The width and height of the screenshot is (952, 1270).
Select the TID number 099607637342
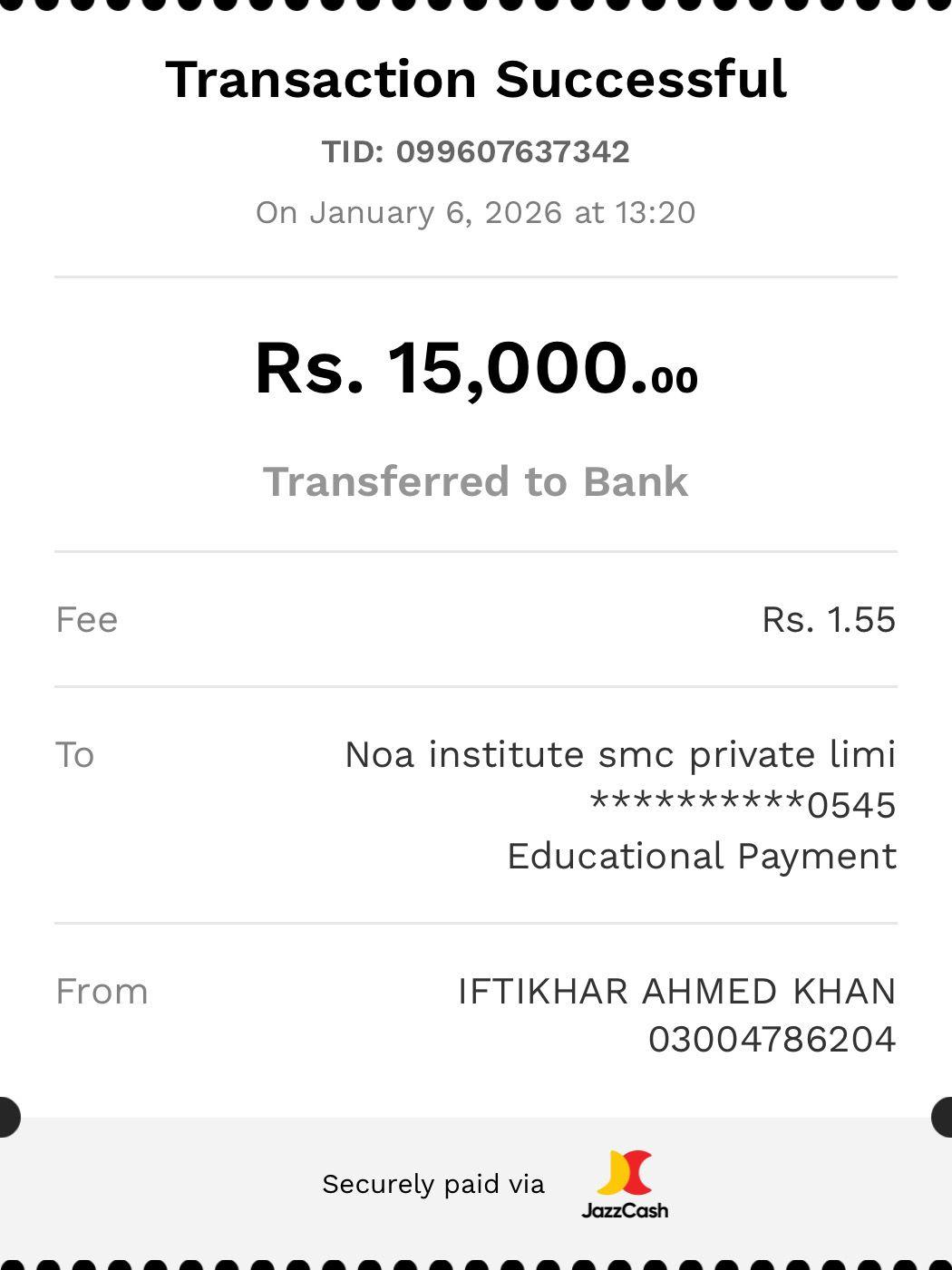[512, 151]
